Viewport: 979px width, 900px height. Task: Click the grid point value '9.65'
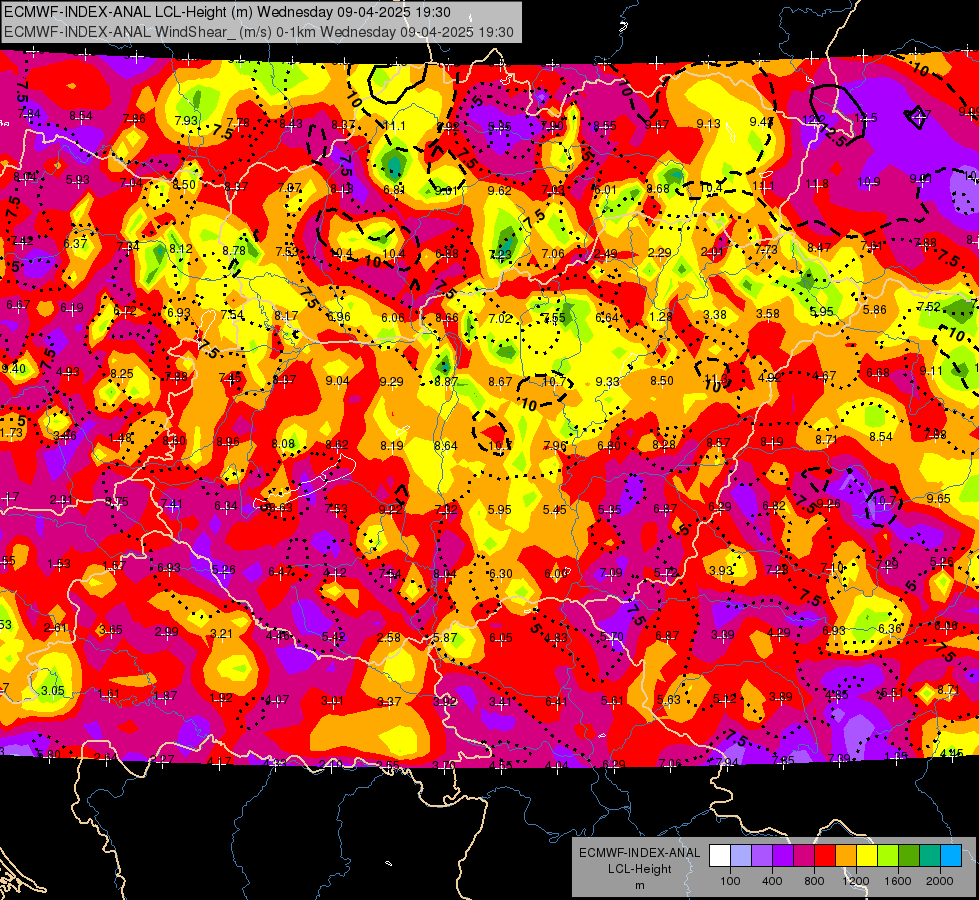point(938,498)
